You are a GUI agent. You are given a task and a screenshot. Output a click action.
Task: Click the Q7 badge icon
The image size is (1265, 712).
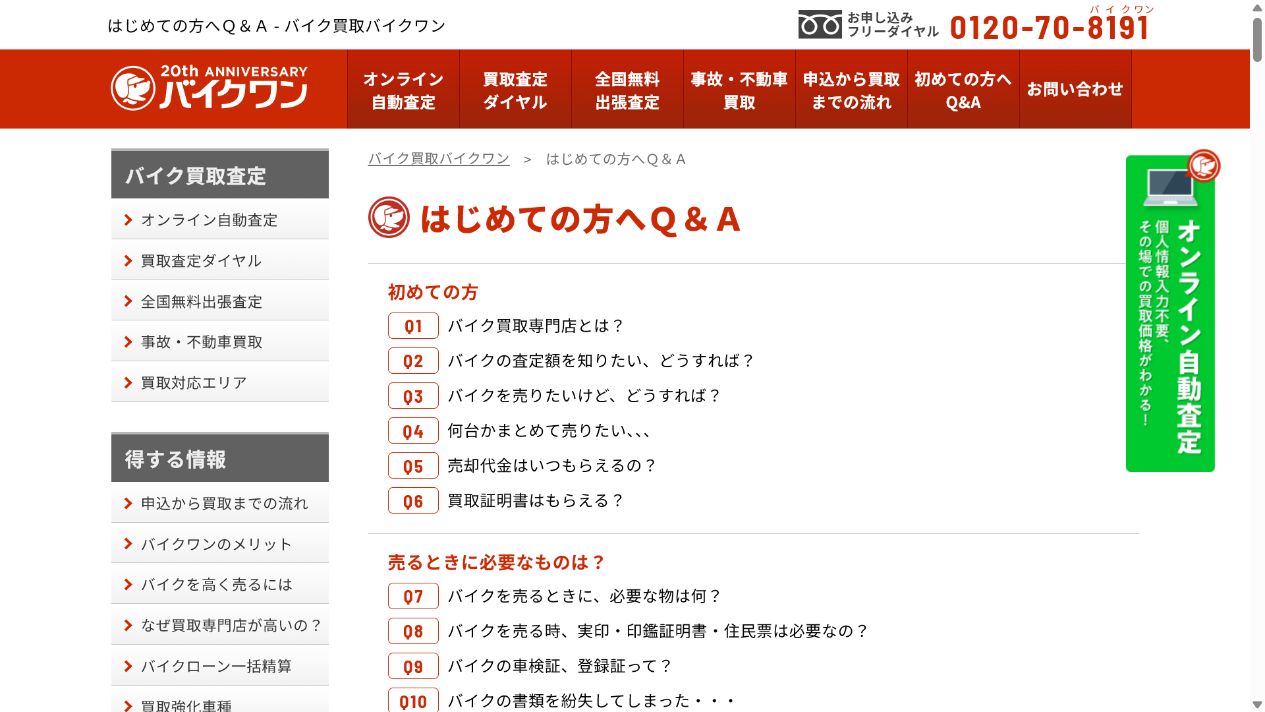pyautogui.click(x=413, y=596)
